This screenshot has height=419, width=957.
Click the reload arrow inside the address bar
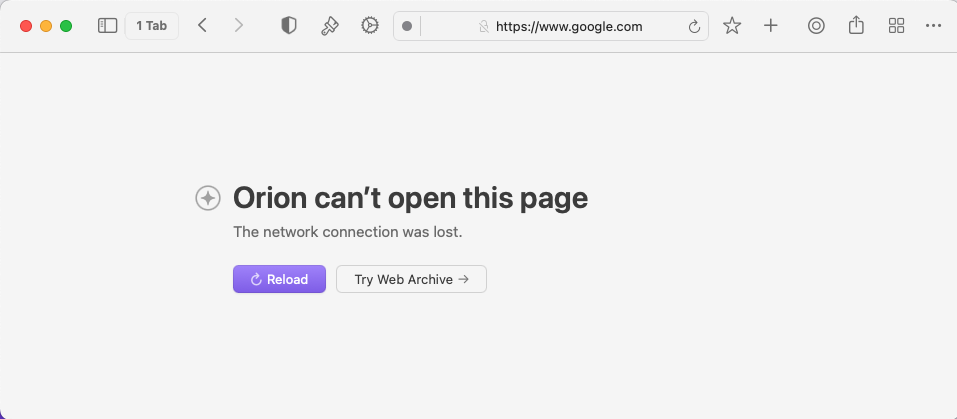pyautogui.click(x=694, y=26)
